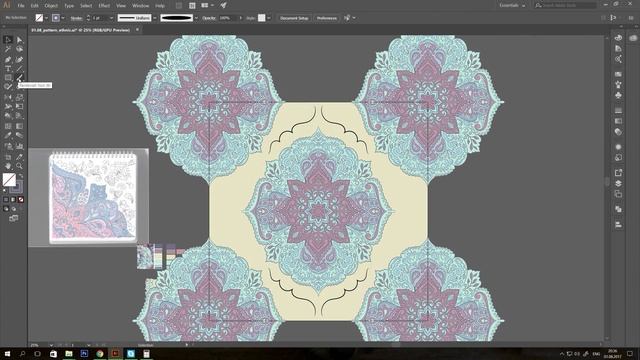Image resolution: width=640 pixels, height=360 pixels.
Task: Open brush definition dropdown
Action: [x=196, y=18]
